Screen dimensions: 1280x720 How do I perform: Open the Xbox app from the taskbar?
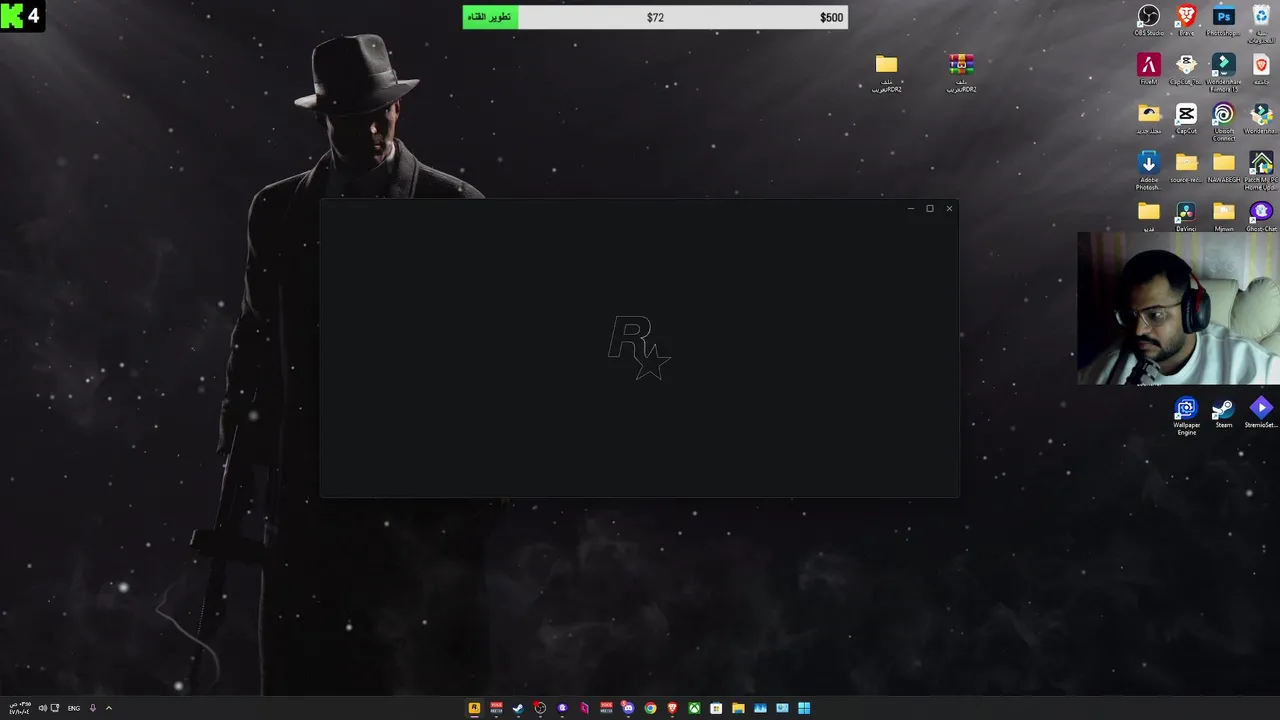(x=694, y=708)
